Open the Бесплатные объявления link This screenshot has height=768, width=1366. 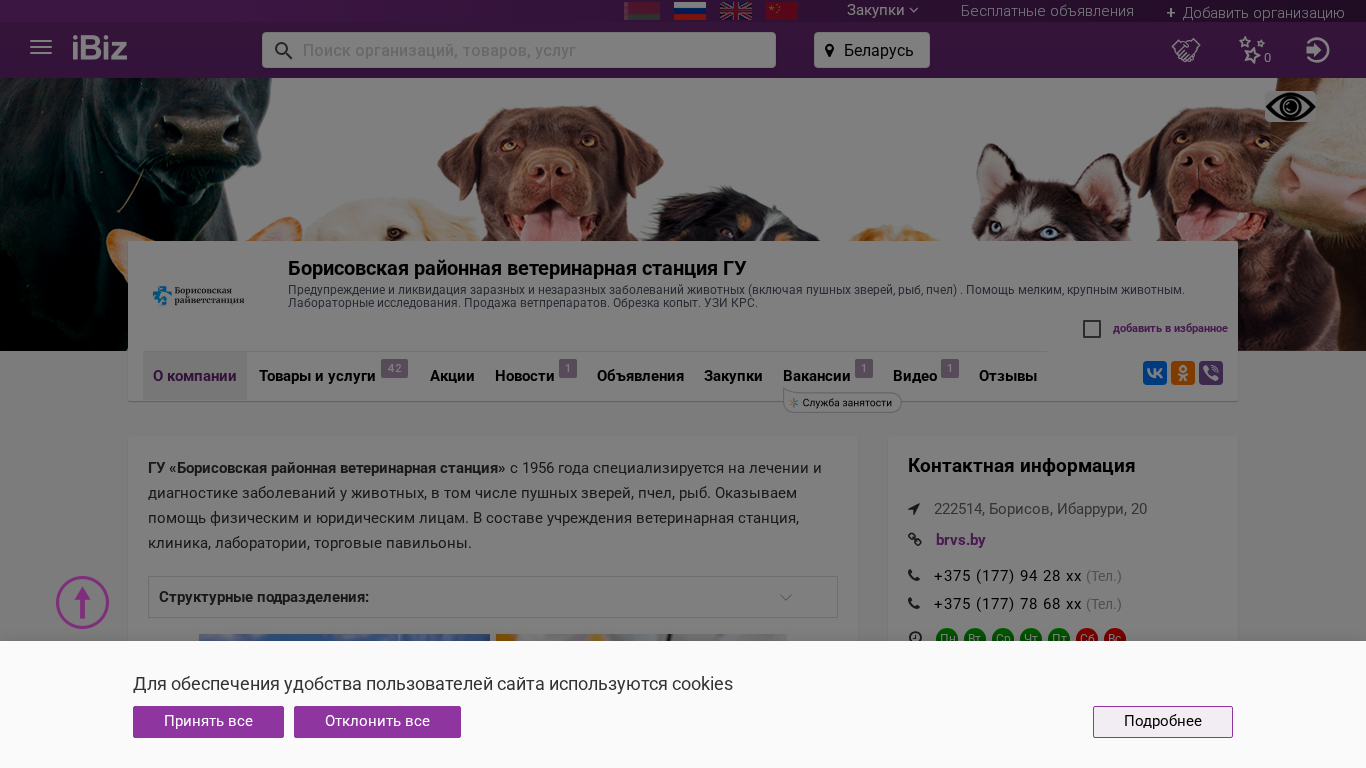click(x=1047, y=11)
